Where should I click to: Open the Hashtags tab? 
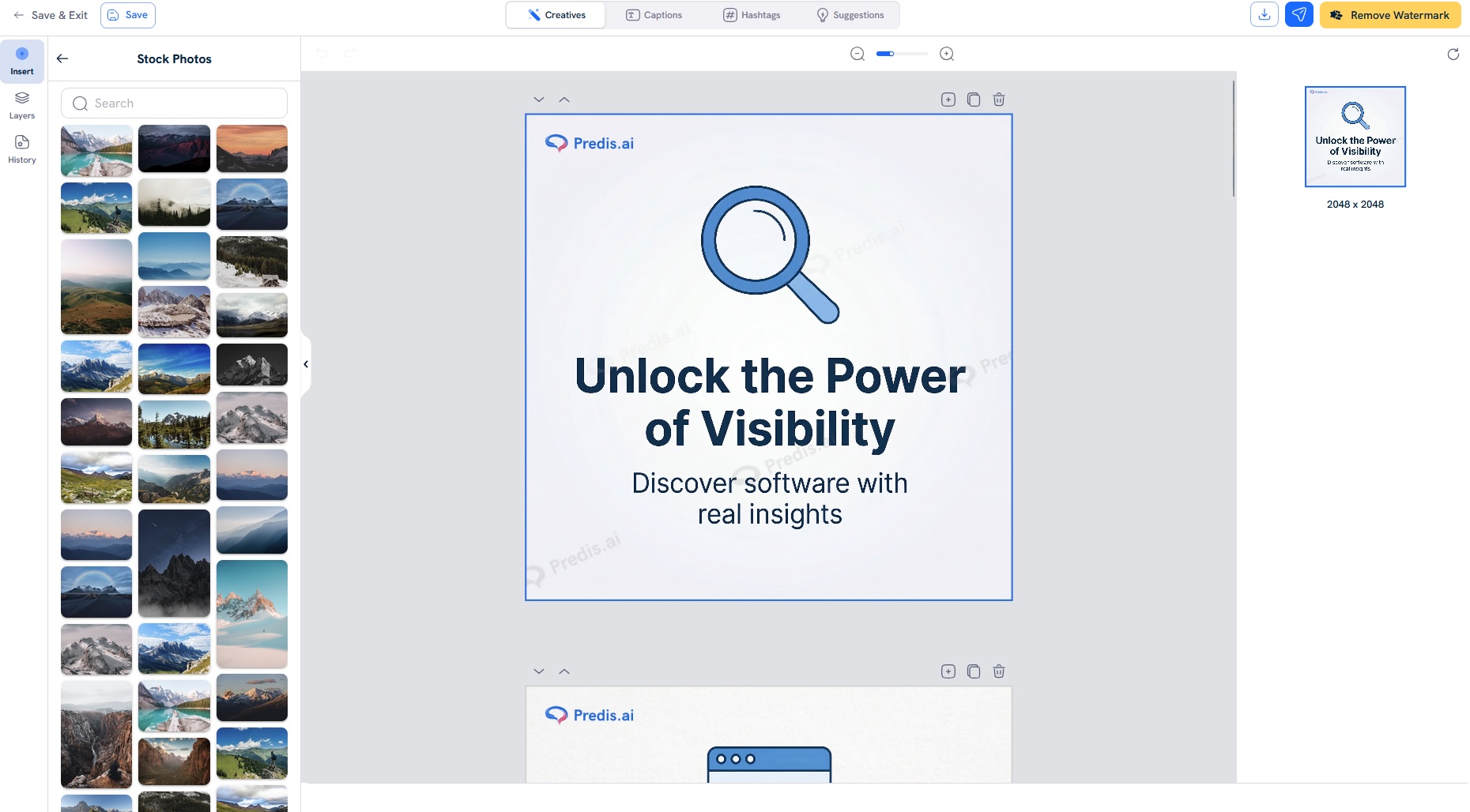(x=752, y=14)
